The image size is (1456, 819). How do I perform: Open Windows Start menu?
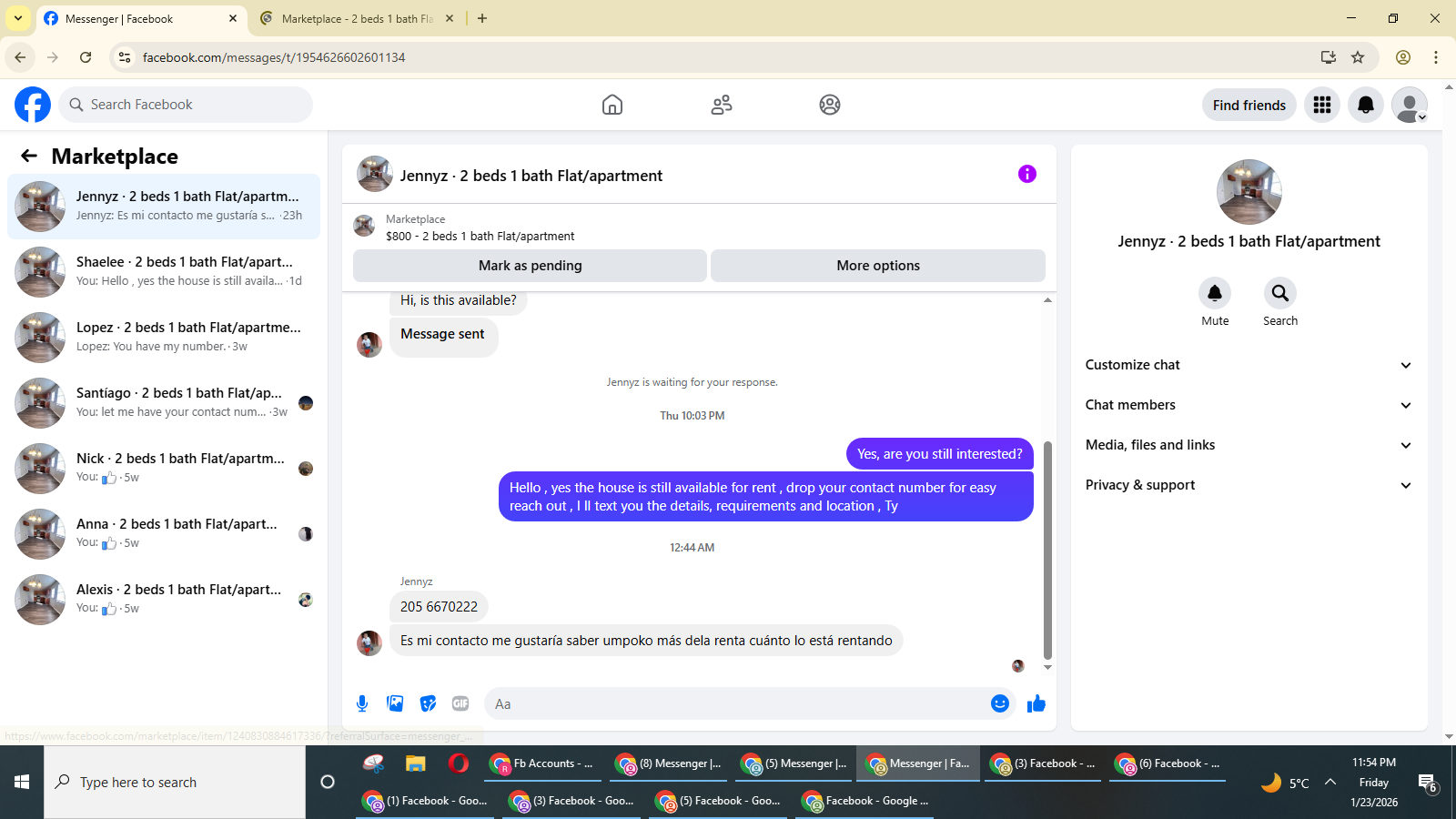(x=22, y=782)
